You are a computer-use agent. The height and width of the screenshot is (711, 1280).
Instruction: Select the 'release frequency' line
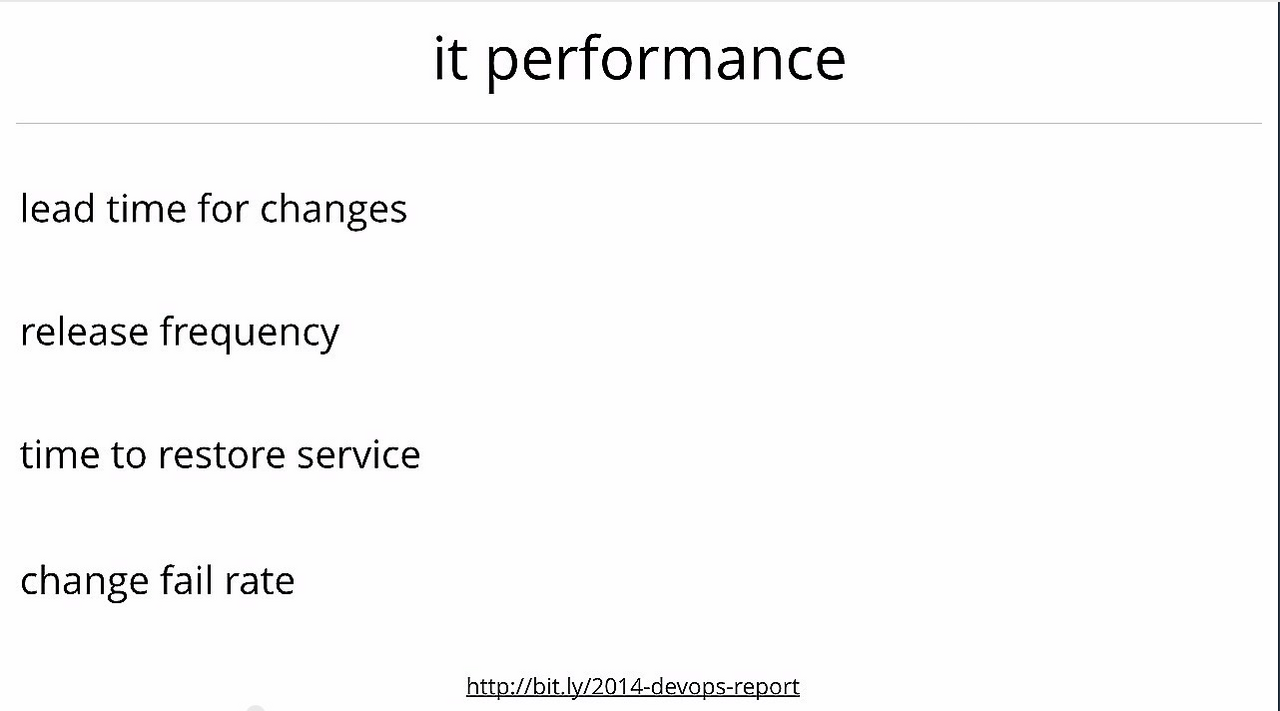tap(180, 332)
